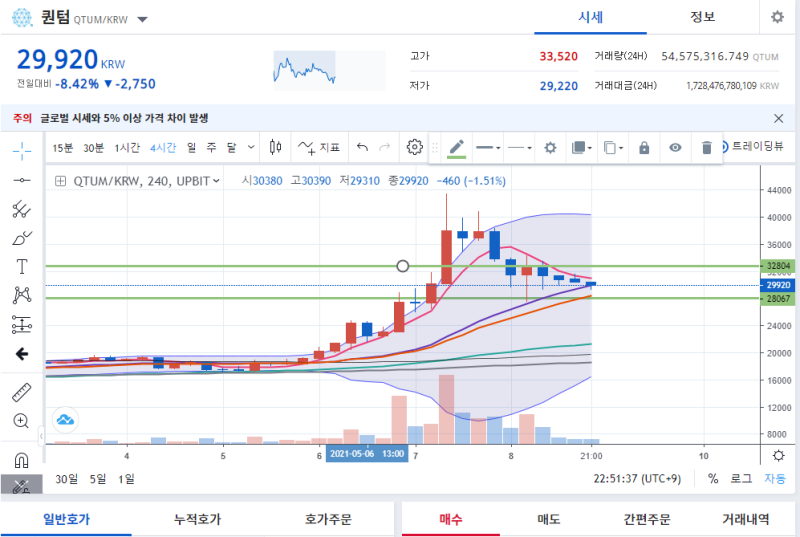Image resolution: width=800 pixels, height=537 pixels.
Task: Toggle stay-in-drawing-mode pencil lock icon
Action: (21, 485)
